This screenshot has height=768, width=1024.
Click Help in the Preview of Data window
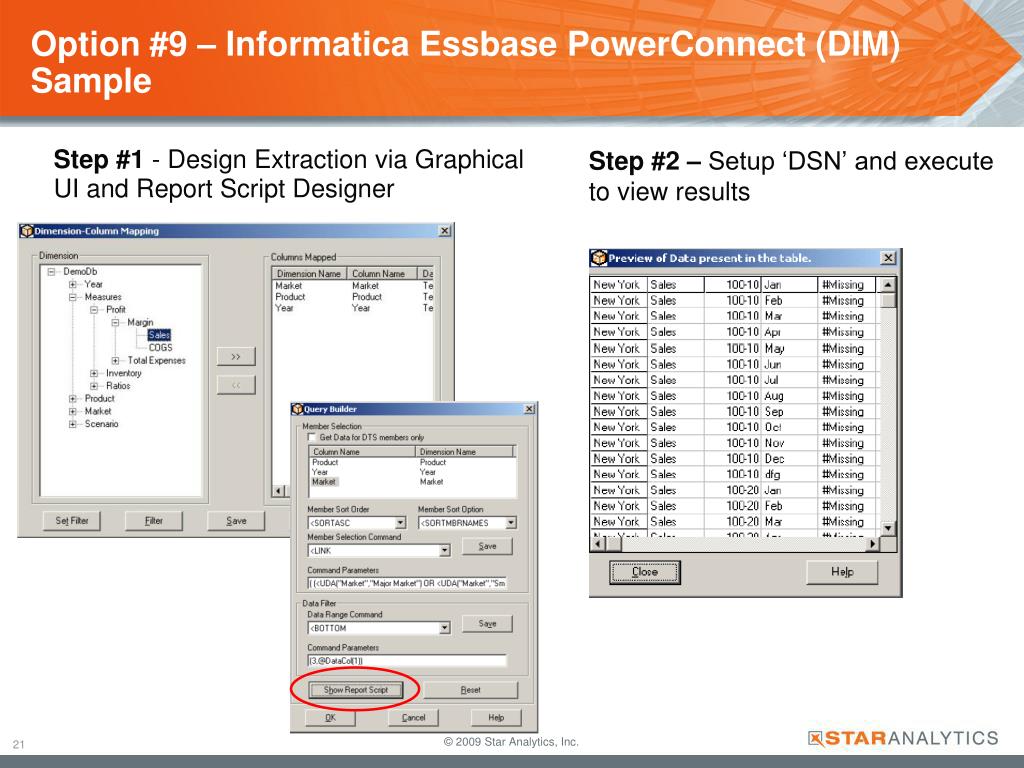[x=842, y=572]
